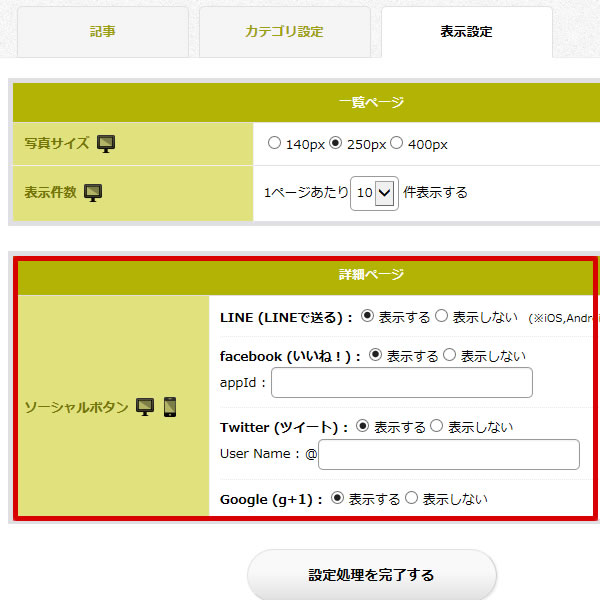Click the monitor icon beside 表示件数
Viewport: 600px width, 600px height.
point(93,192)
